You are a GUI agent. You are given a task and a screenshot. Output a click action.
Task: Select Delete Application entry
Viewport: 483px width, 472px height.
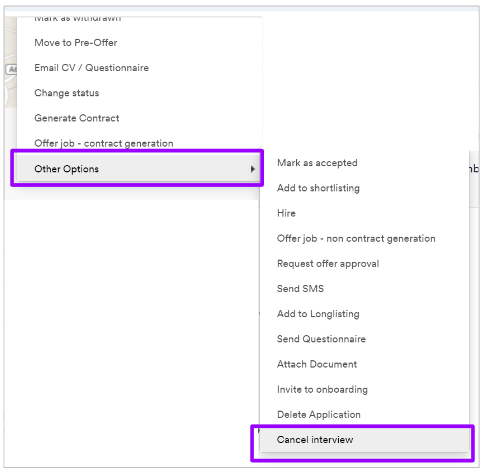point(319,414)
